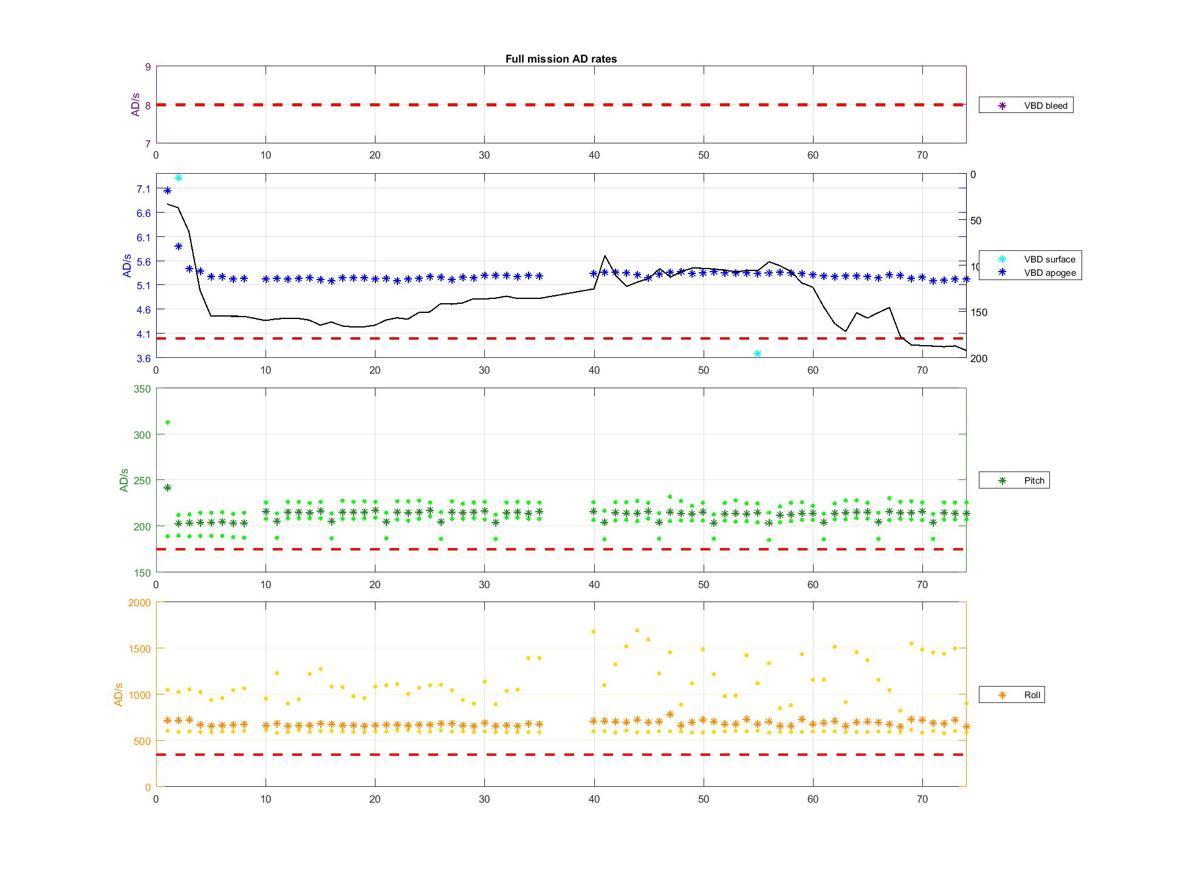This screenshot has width=1200, height=885.
Task: Select the "Roll" legend label
Action: [1032, 694]
